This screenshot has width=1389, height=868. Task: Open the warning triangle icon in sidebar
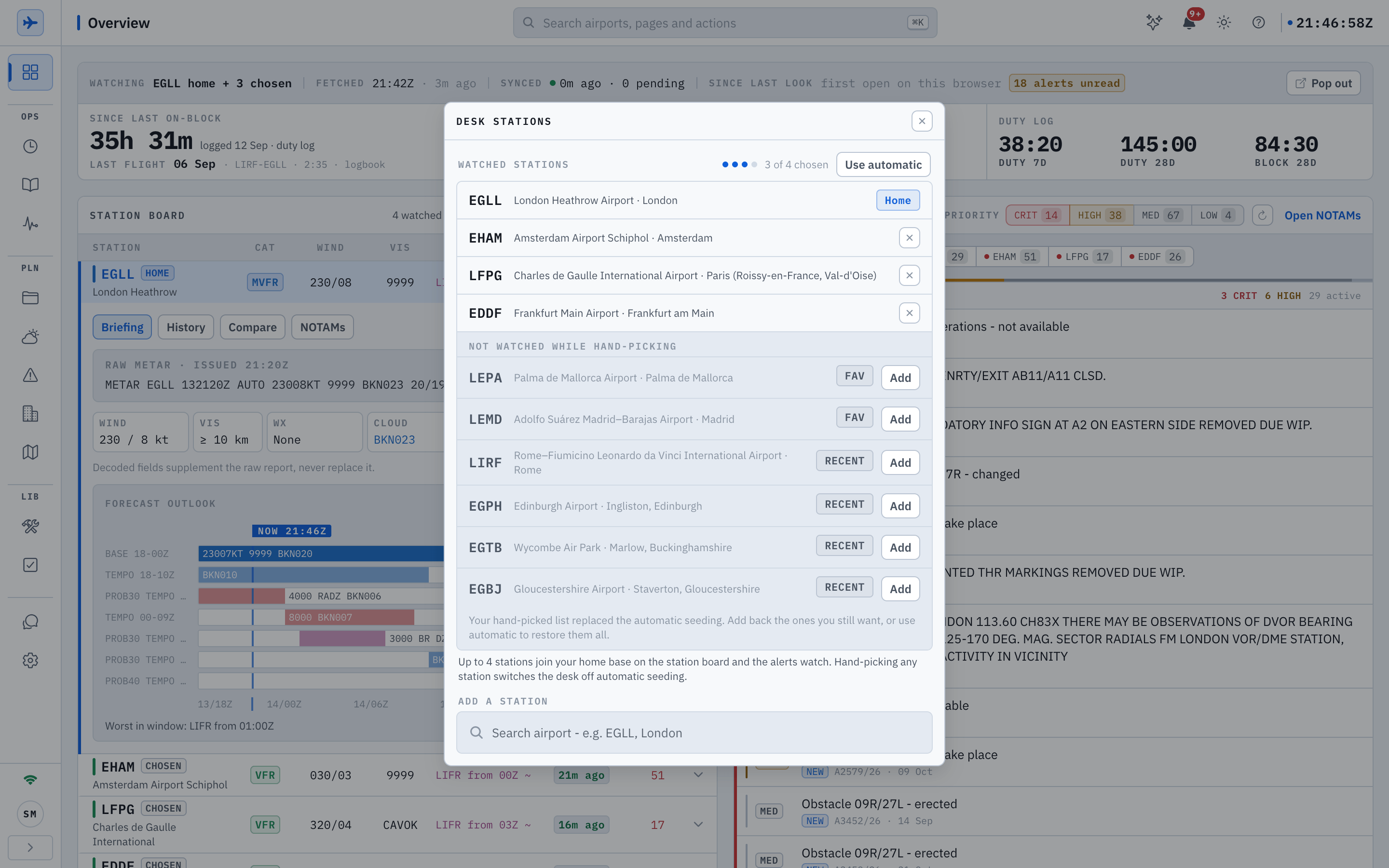coord(30,375)
